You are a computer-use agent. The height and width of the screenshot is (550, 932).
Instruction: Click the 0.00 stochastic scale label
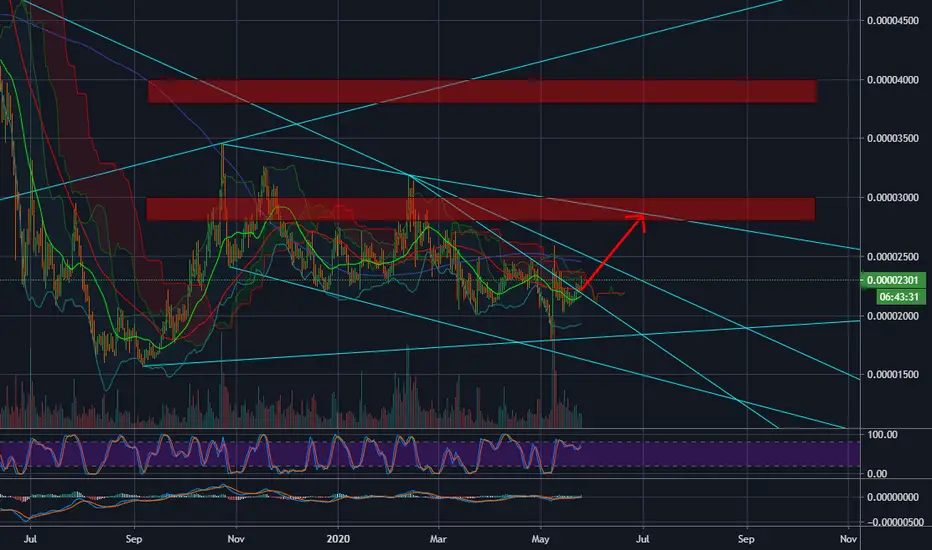pyautogui.click(x=877, y=474)
